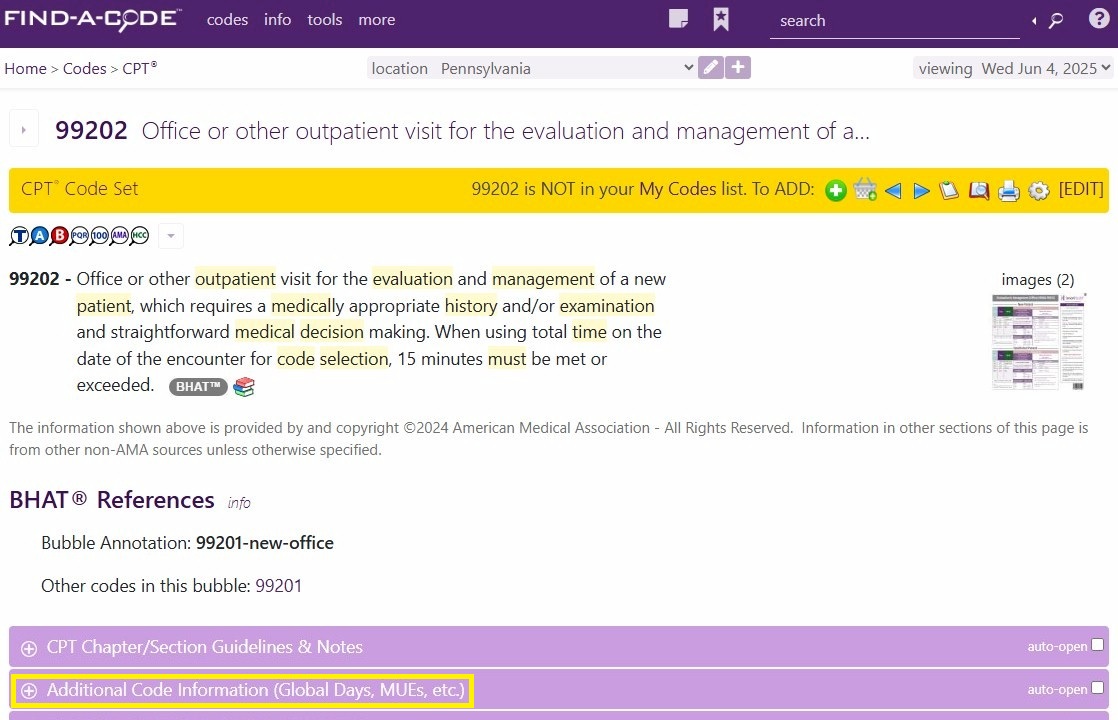Click the highlighted word 'evaluation'
Screen dimensions: 1118x720
click(x=412, y=279)
